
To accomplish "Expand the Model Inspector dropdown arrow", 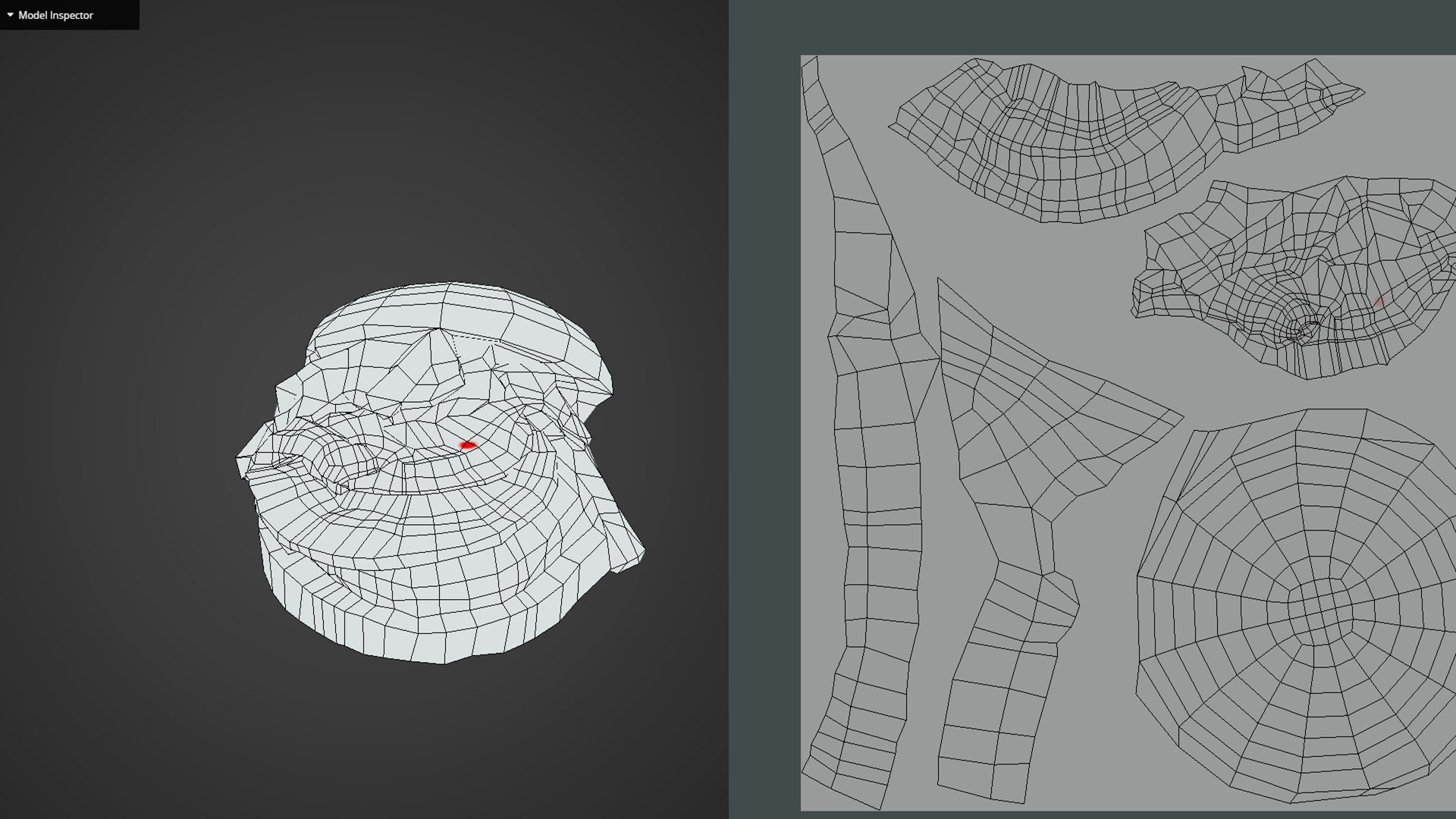I will (x=10, y=15).
